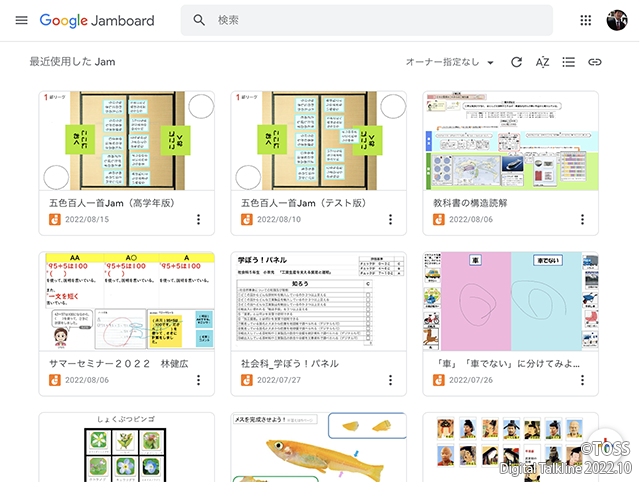This screenshot has width=640, height=482.
Task: Open the pink and blue 車 sorting Jam
Action: tap(510, 301)
